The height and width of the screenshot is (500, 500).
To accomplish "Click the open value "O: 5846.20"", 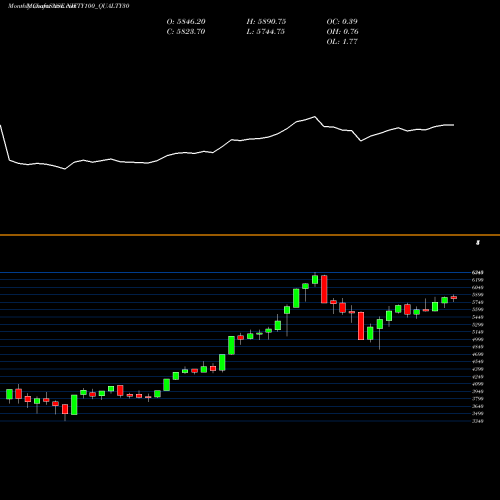I will 186,22.
